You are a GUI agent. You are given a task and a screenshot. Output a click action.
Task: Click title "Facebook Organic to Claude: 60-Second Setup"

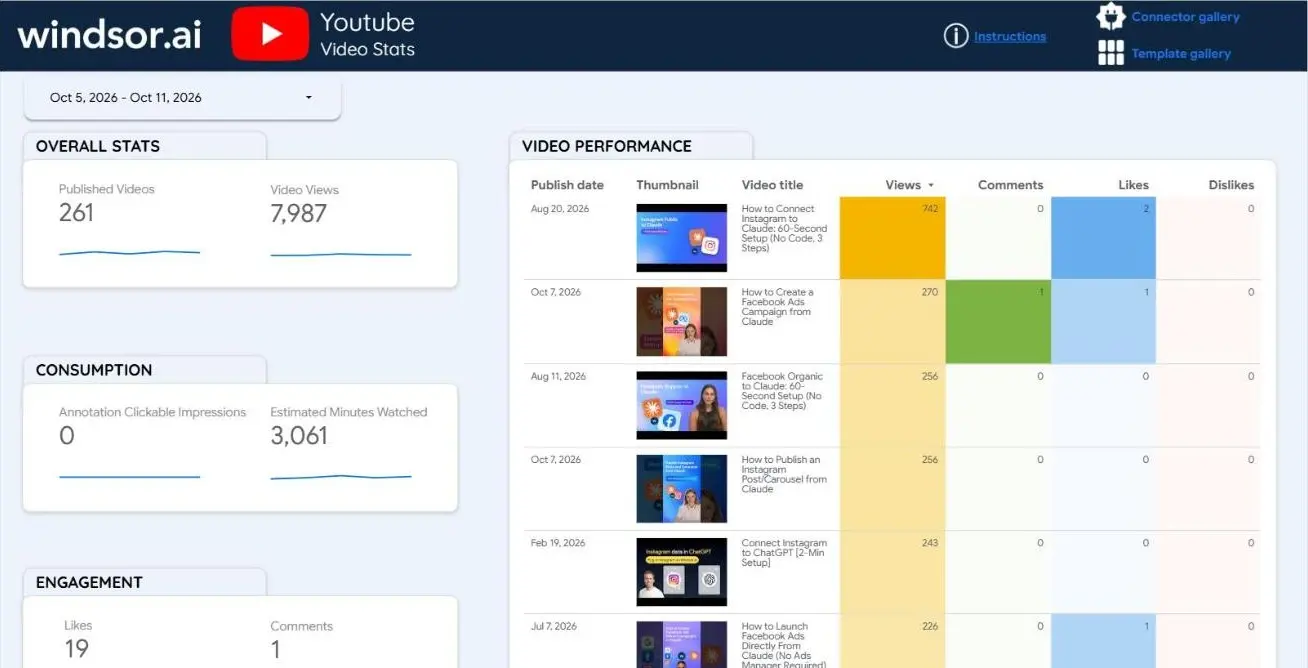point(782,391)
